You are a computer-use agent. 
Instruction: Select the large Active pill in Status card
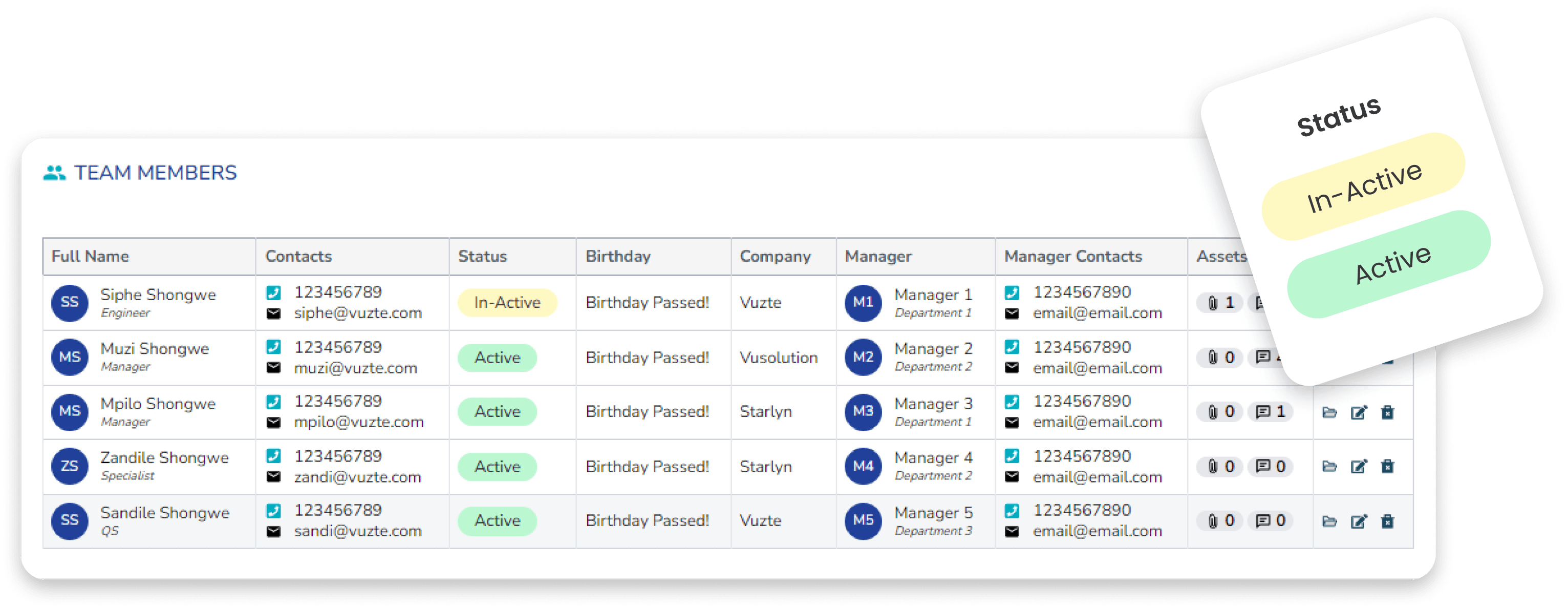pos(1390,264)
